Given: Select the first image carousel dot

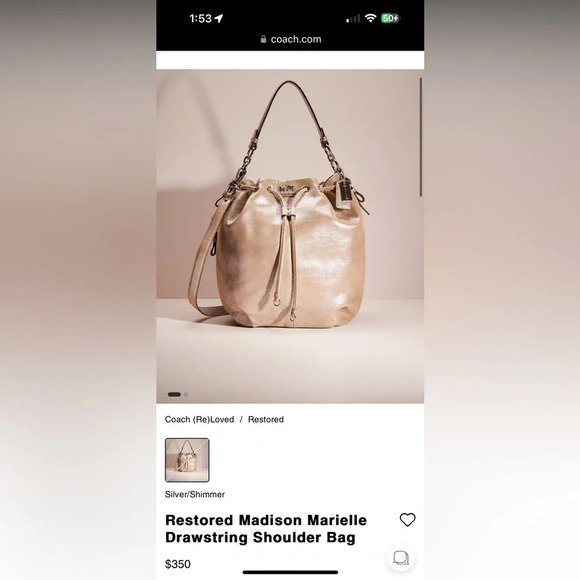Looking at the screenshot, I should (174, 394).
